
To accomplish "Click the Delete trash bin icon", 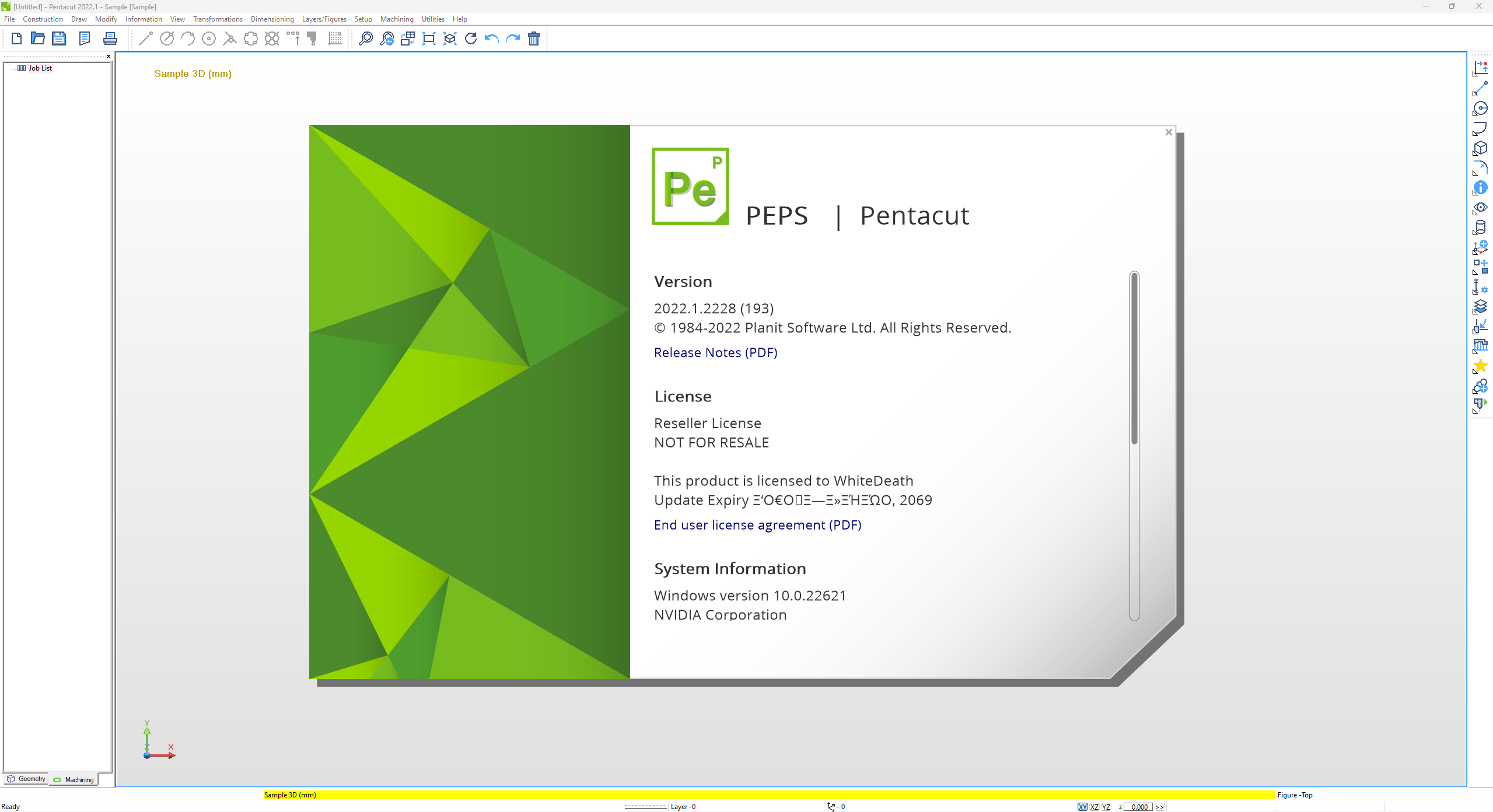I will (533, 38).
